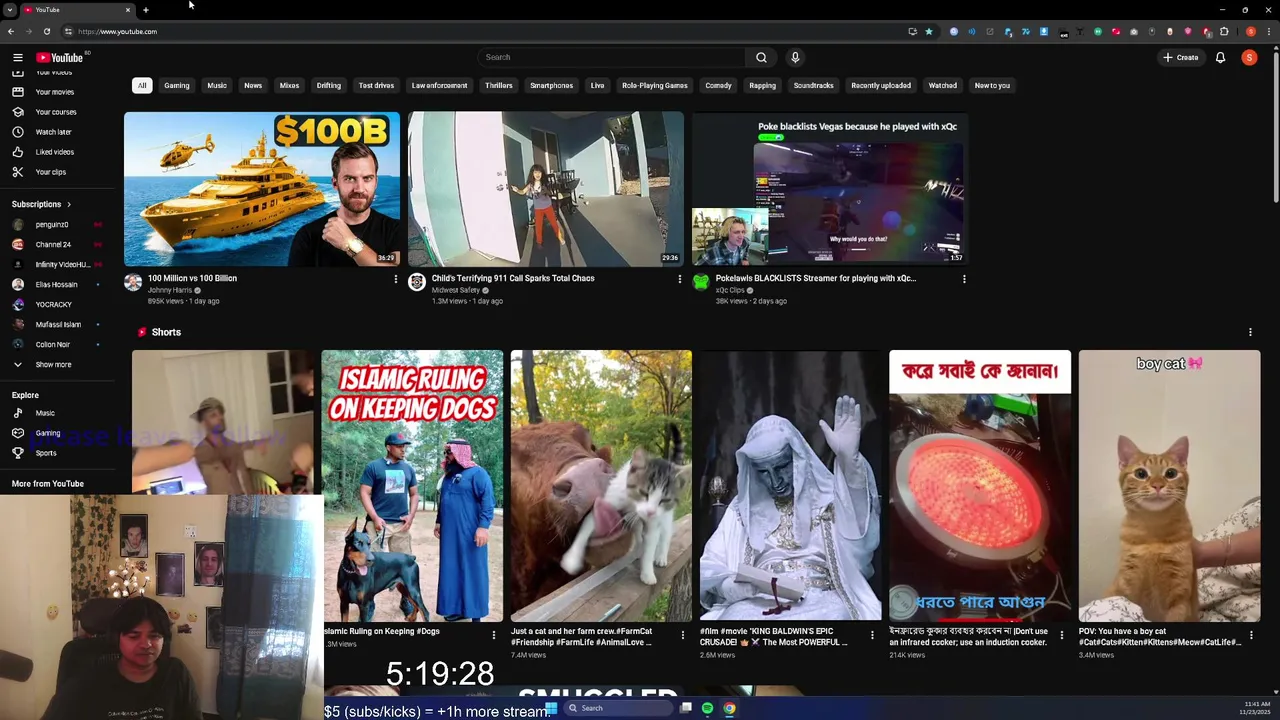
Task: Play the infrared cooker short
Action: (980, 486)
